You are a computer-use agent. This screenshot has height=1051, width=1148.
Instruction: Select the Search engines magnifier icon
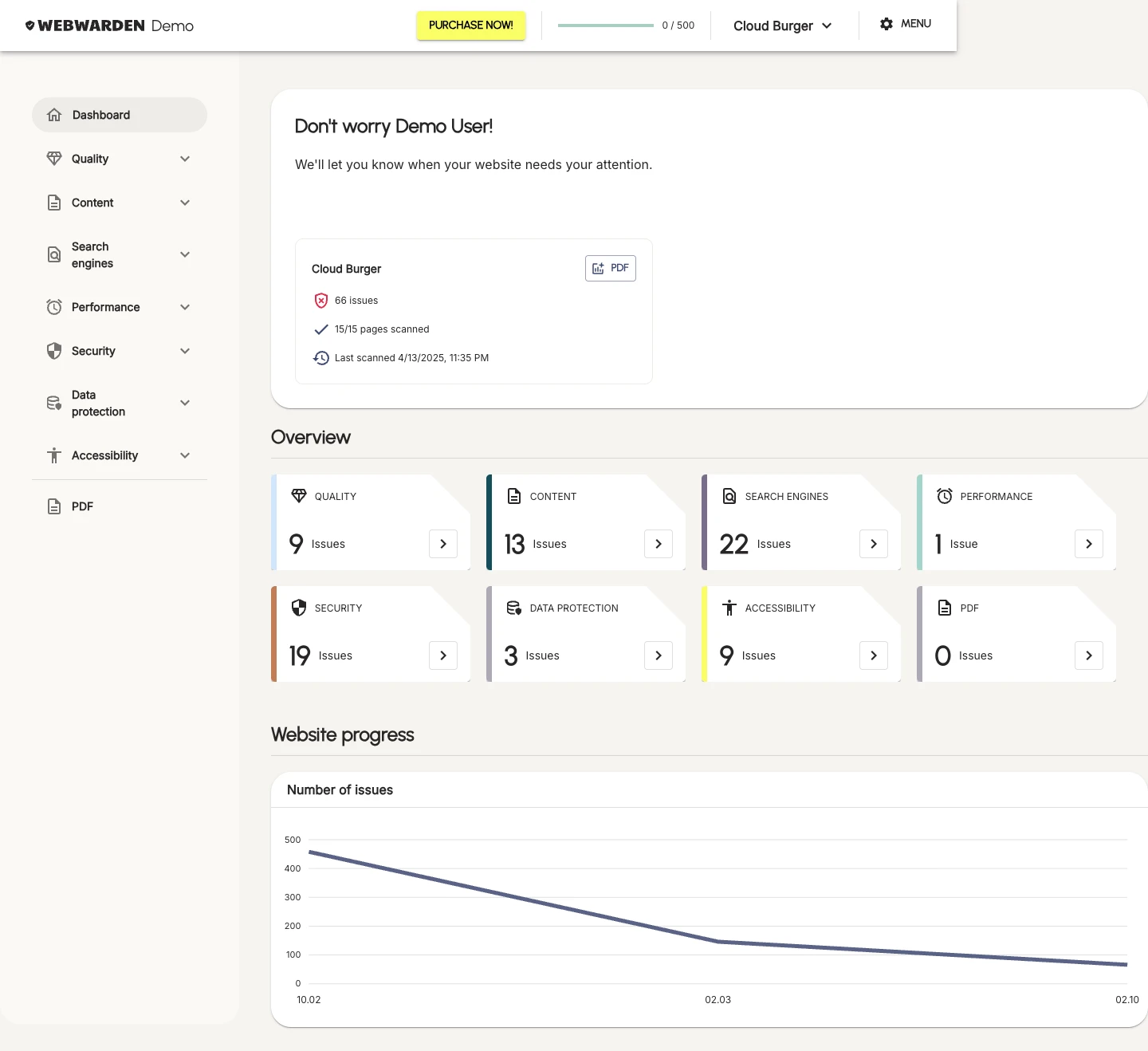[53, 254]
